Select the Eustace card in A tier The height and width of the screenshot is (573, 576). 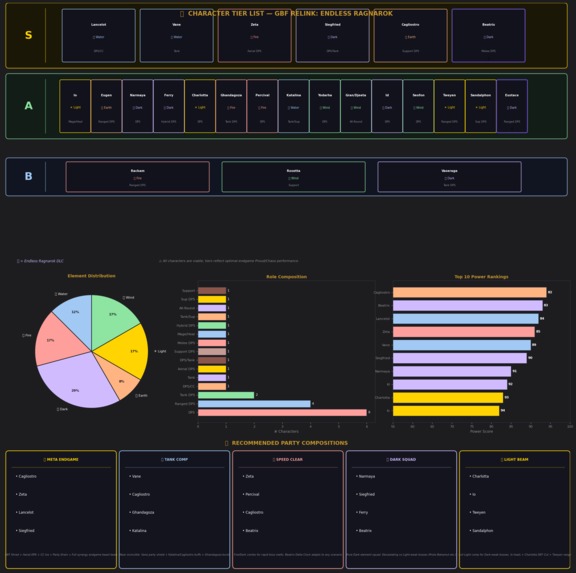click(x=512, y=106)
